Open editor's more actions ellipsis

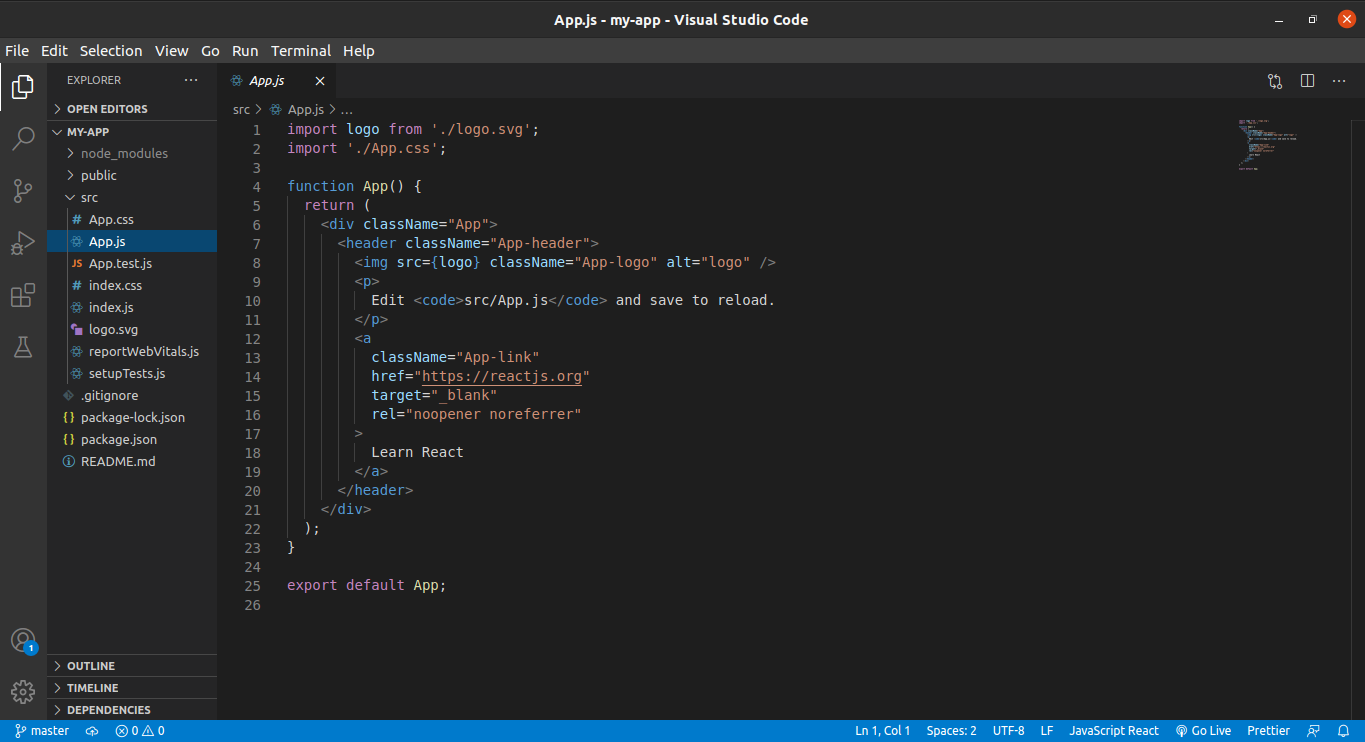pyautogui.click(x=1339, y=81)
